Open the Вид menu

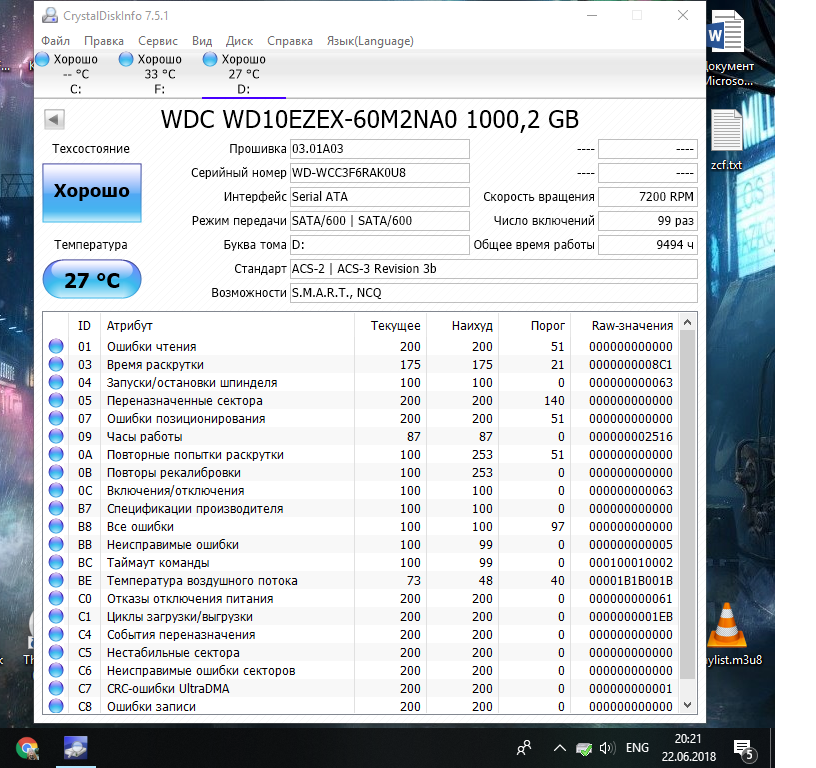tap(202, 41)
